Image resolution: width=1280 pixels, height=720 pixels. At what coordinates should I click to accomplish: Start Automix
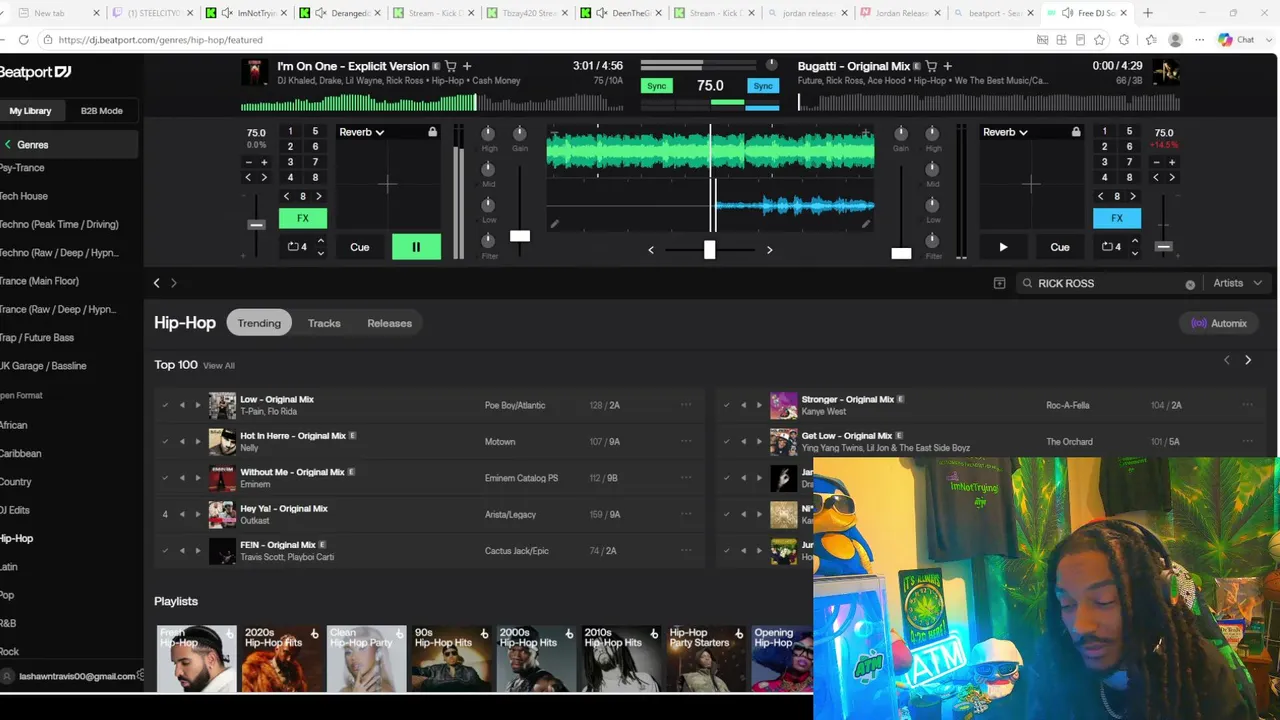(1219, 323)
